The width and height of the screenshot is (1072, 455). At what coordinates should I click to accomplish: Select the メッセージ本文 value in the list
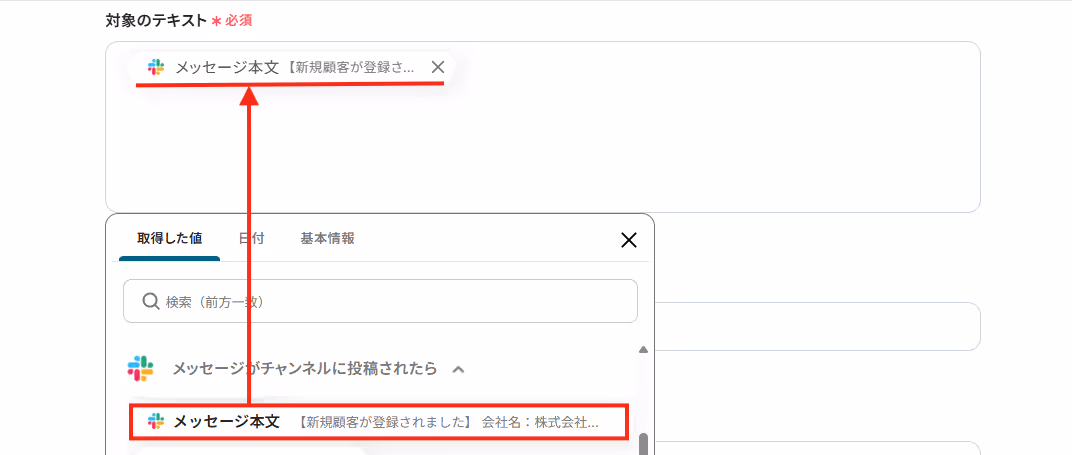tap(378, 422)
